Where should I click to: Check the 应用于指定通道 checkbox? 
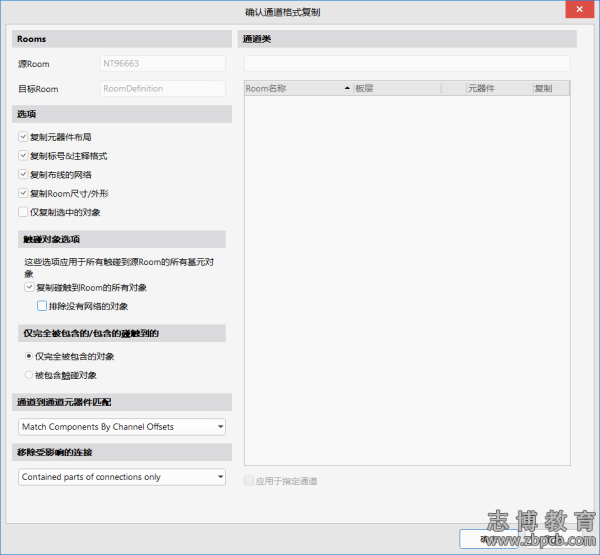point(249,481)
